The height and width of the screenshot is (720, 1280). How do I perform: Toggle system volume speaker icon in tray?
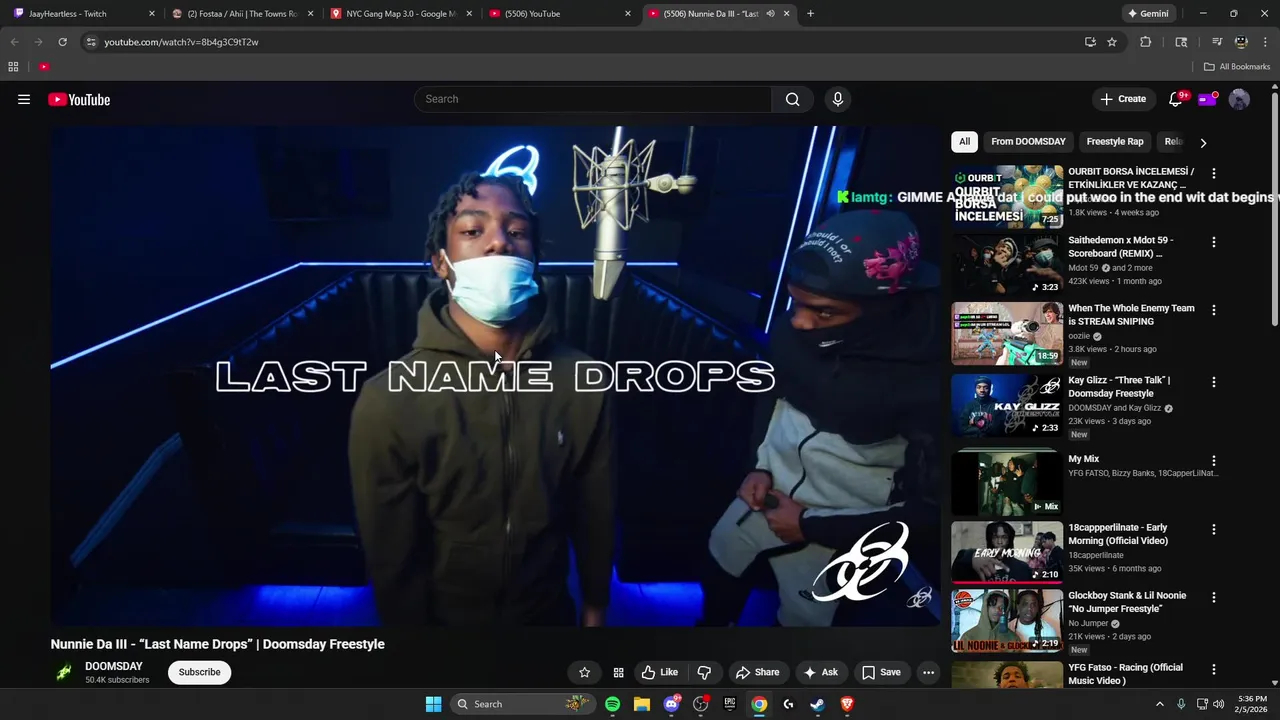click(x=1218, y=704)
